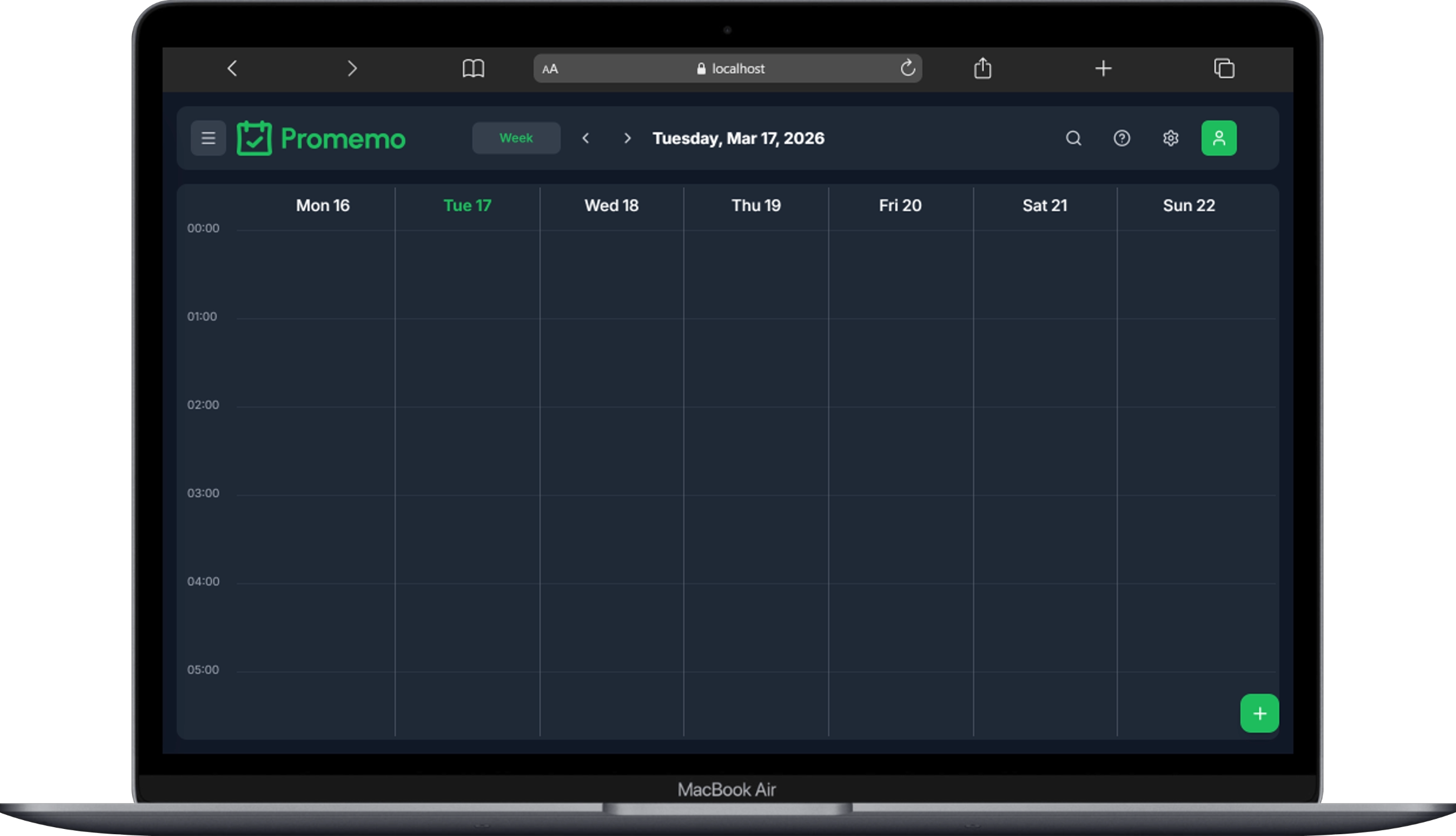
Task: Open a new browser tab
Action: tap(1103, 68)
